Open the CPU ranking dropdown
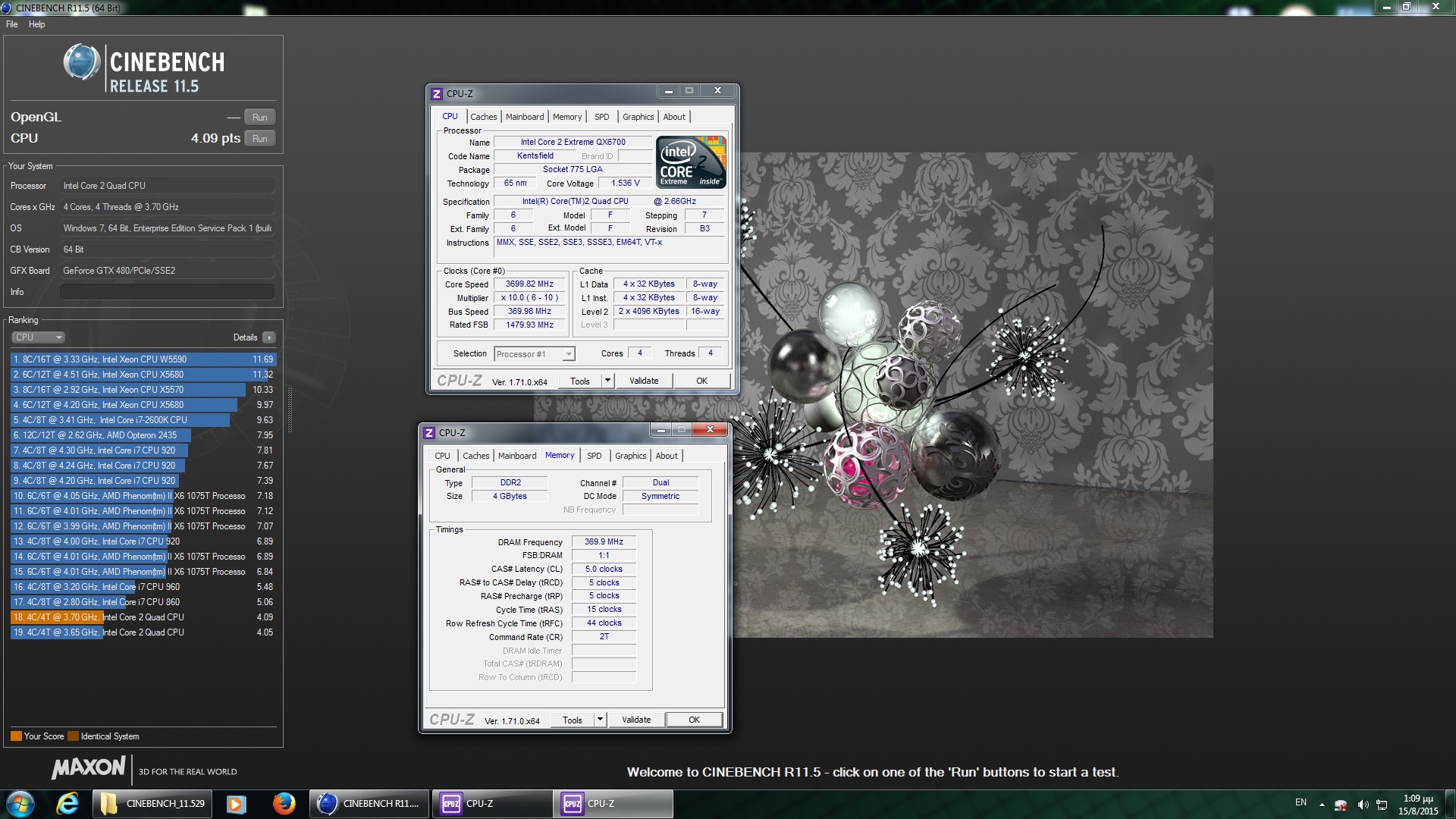 pos(38,337)
